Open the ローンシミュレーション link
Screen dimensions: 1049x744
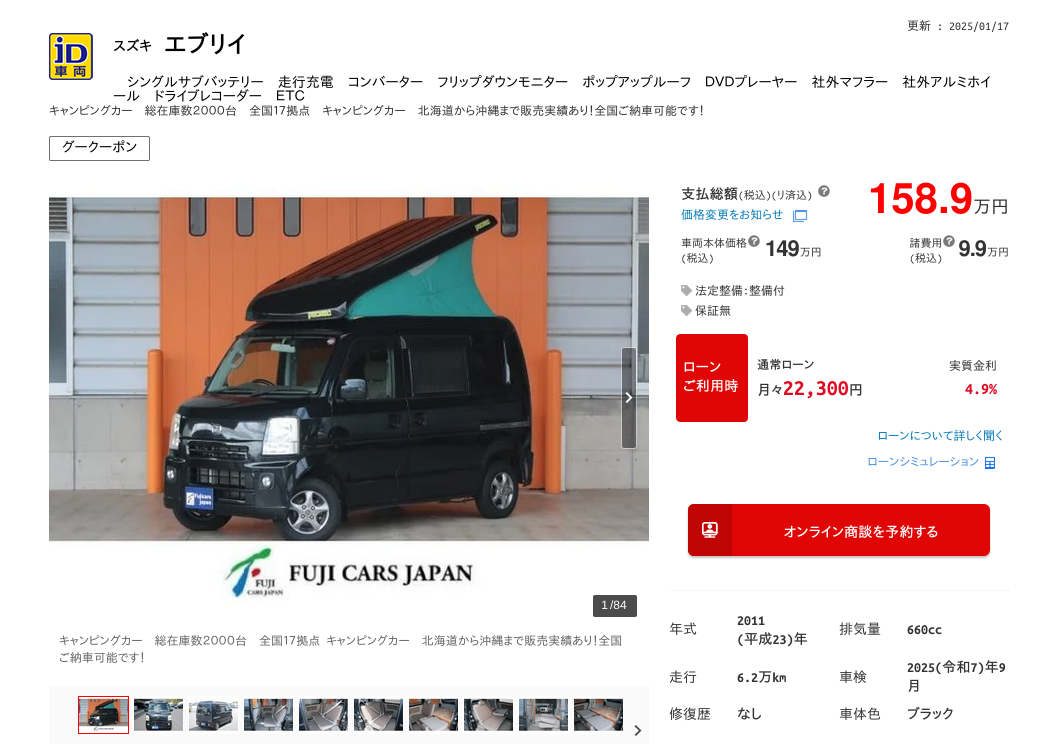923,462
